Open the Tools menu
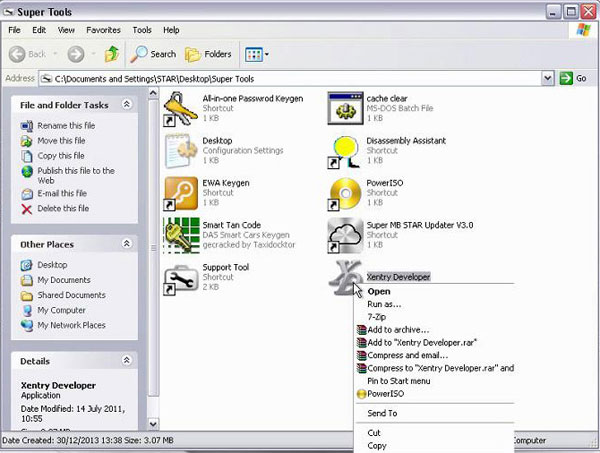Screen dimensions: 600x453 (142, 30)
